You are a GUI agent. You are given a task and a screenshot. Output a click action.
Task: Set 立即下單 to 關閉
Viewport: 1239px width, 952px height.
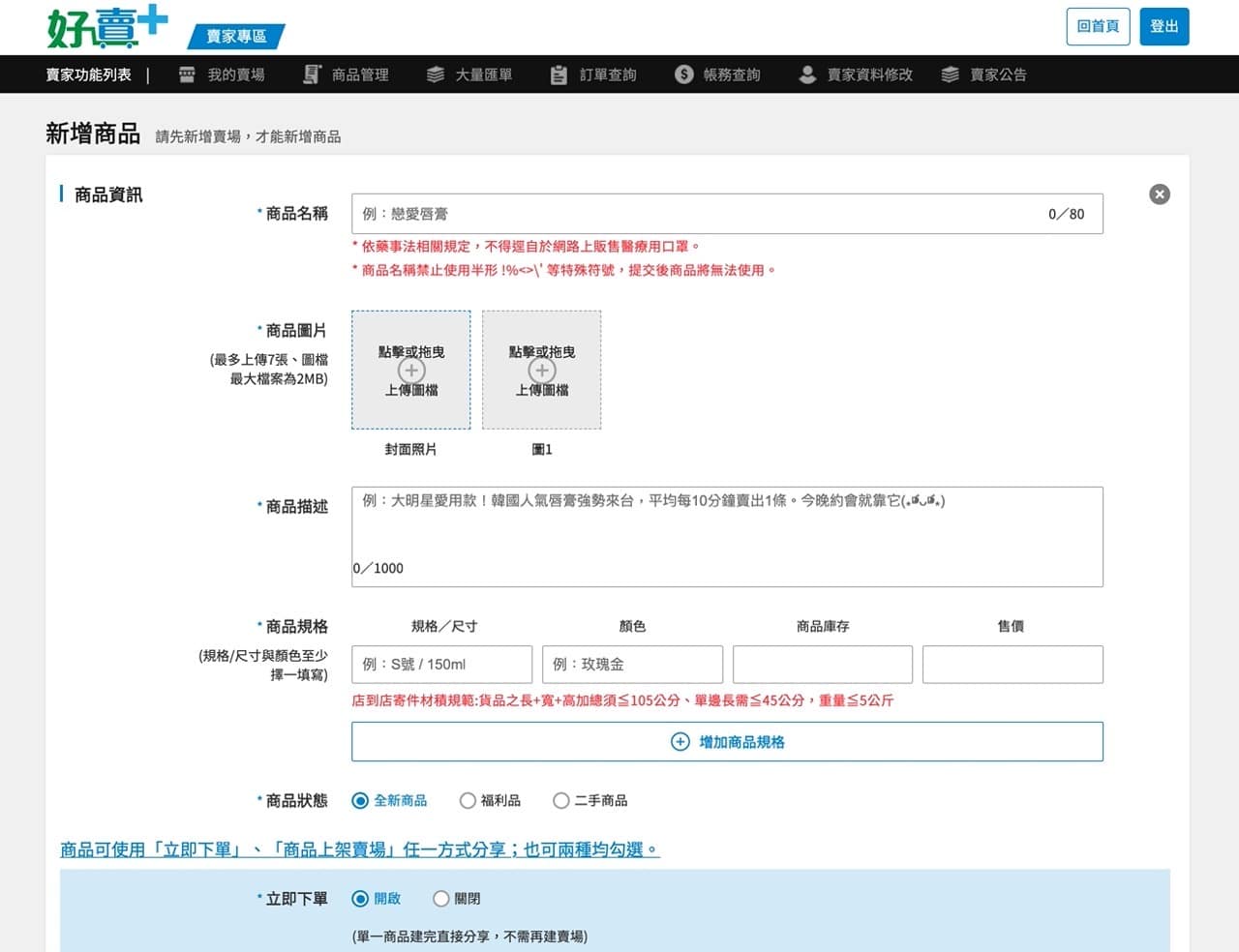tap(441, 899)
